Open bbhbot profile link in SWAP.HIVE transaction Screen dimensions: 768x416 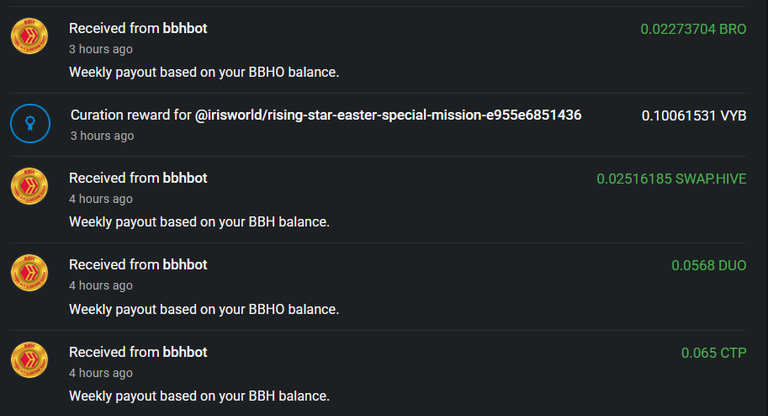click(185, 178)
